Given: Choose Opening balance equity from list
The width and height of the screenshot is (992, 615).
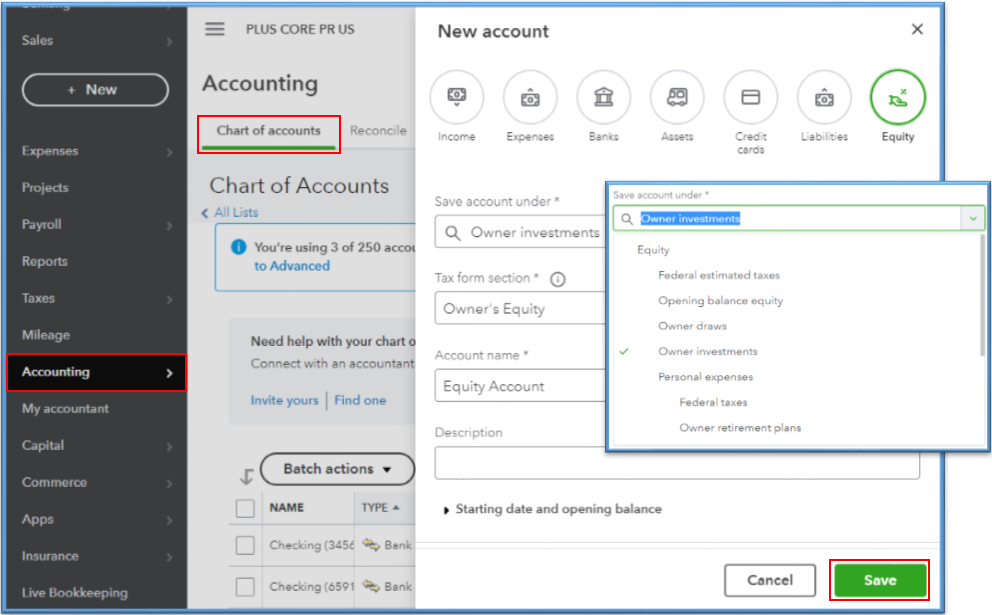Looking at the screenshot, I should click(720, 301).
